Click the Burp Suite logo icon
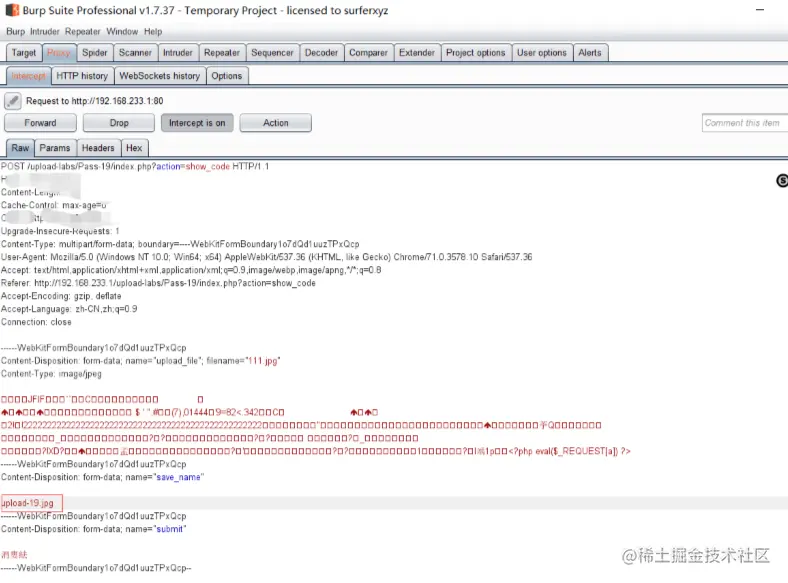 [x=12, y=10]
